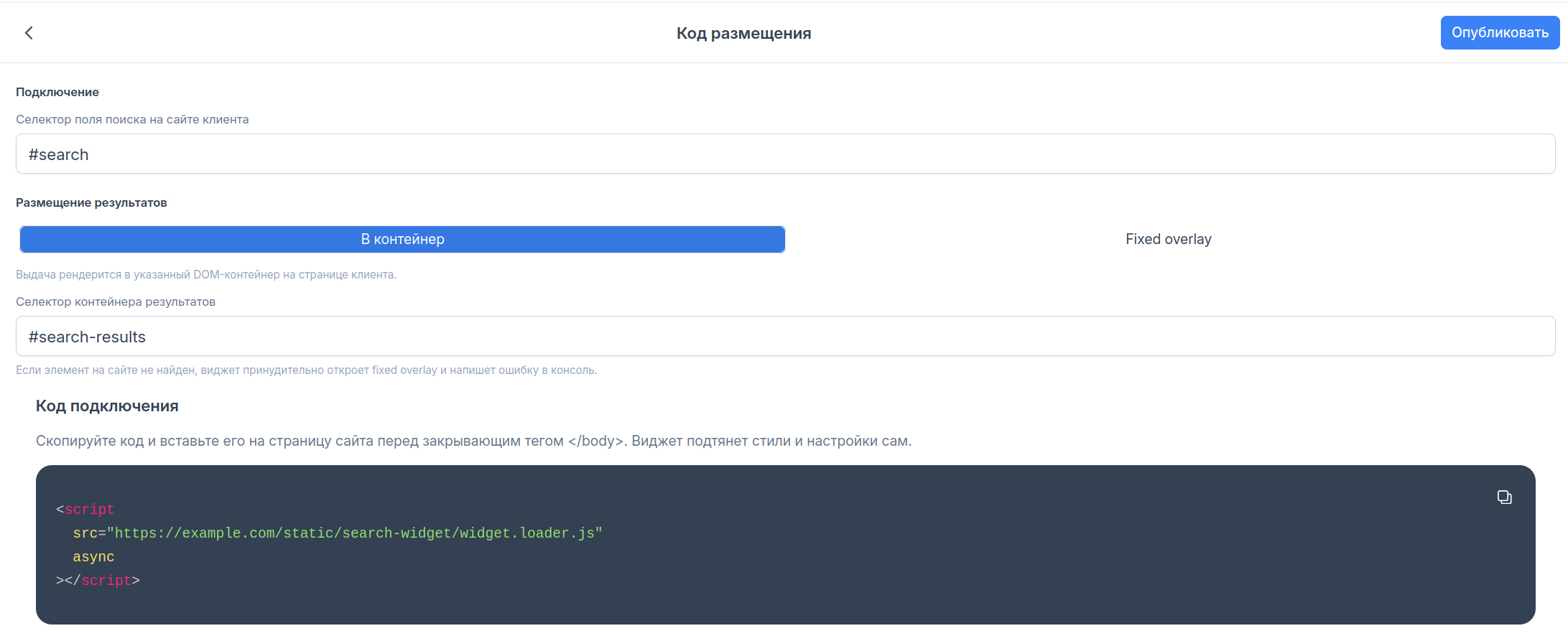
Task: Copy the embed code with the copy icon
Action: point(1504,497)
